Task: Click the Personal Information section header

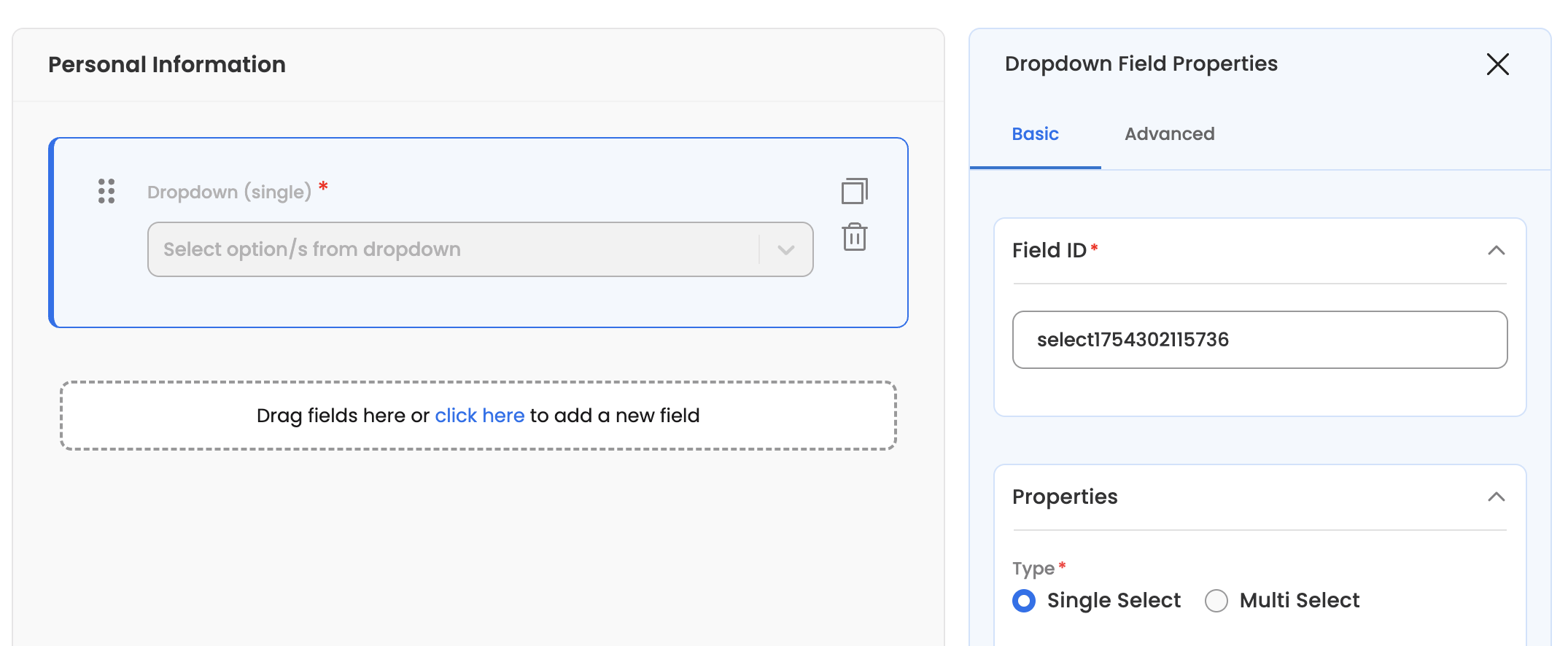Action: coord(167,65)
